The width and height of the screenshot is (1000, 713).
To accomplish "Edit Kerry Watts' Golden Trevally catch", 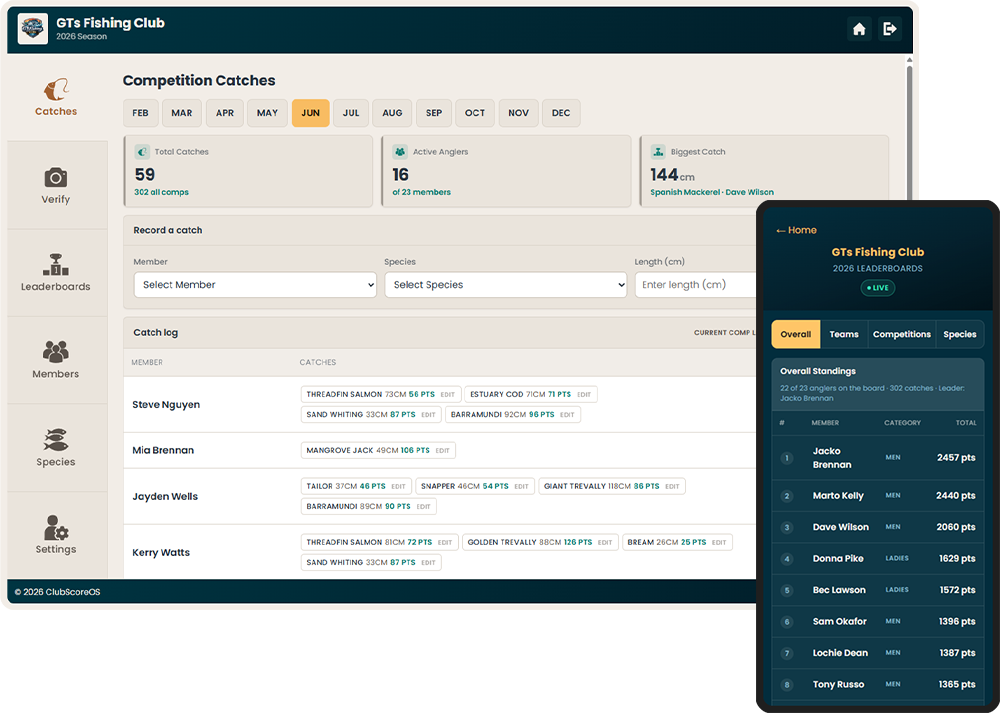I will 605,543.
